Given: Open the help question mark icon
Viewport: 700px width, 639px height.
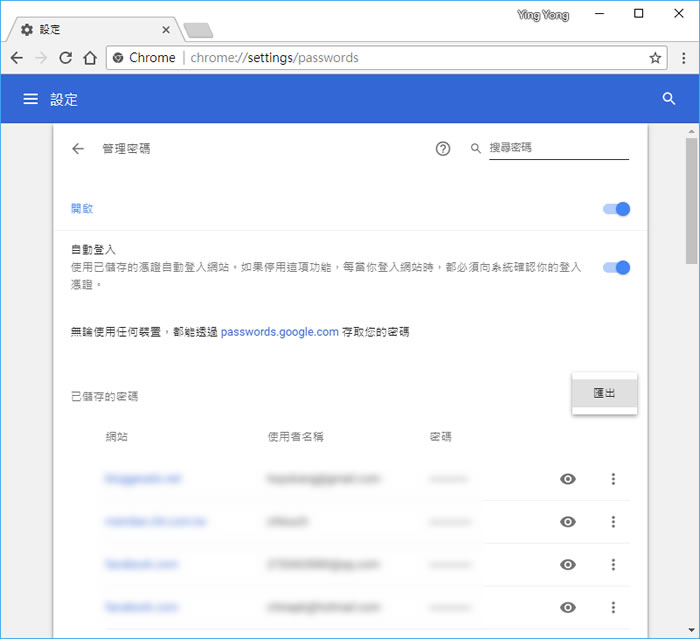Looking at the screenshot, I should point(443,149).
